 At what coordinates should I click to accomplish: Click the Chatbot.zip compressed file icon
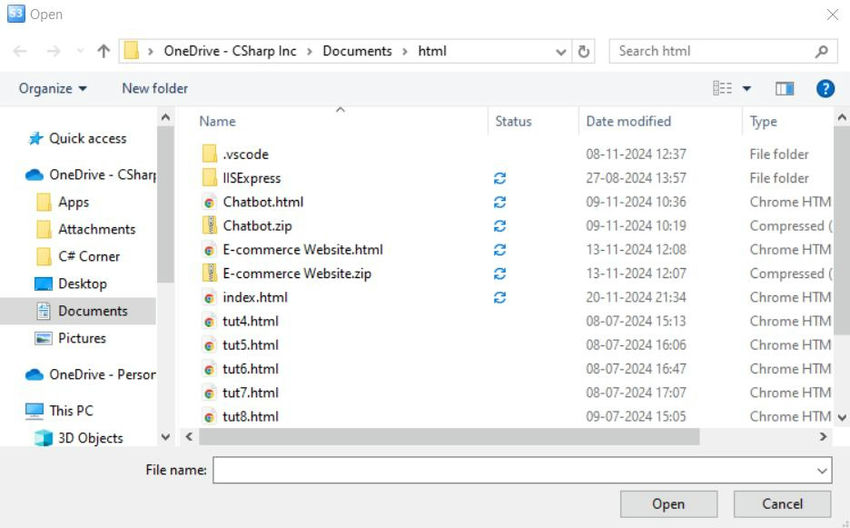click(209, 226)
